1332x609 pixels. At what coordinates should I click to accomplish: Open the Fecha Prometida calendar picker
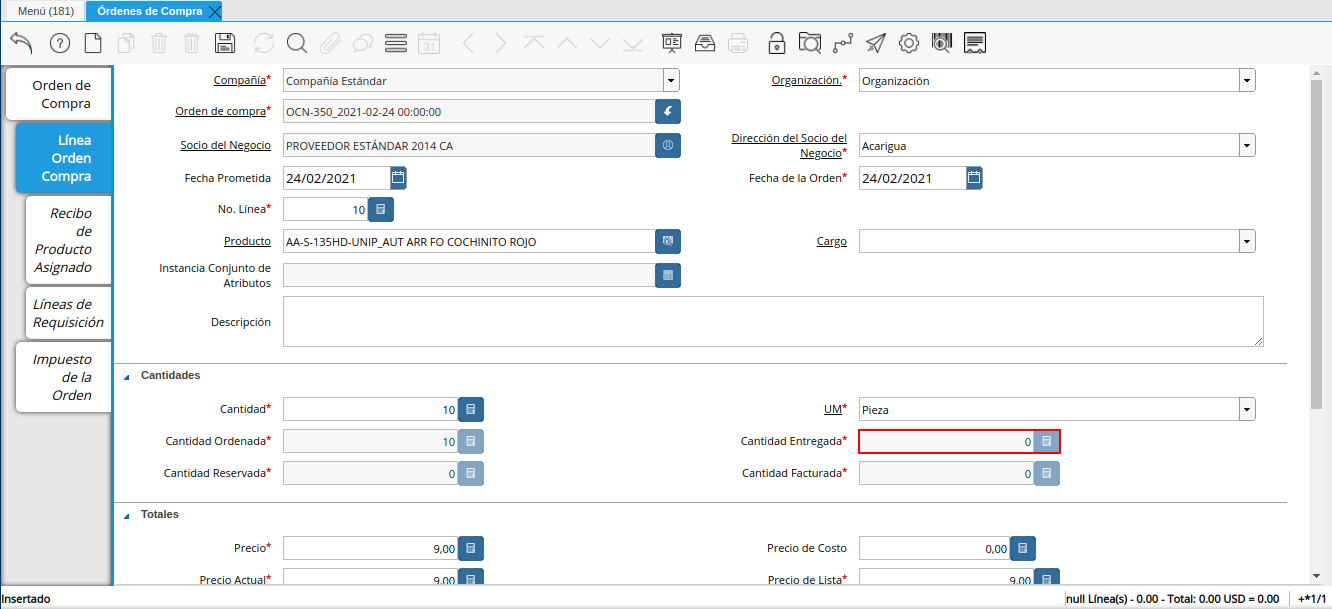pos(398,178)
